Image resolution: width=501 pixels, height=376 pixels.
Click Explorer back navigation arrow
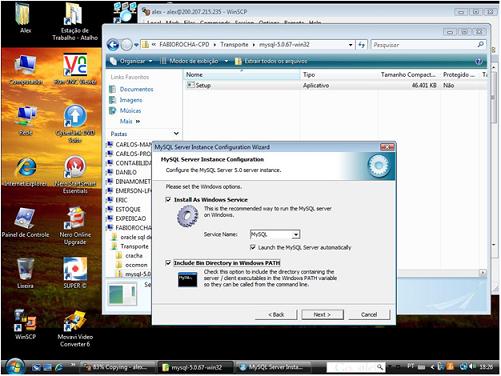tap(113, 45)
